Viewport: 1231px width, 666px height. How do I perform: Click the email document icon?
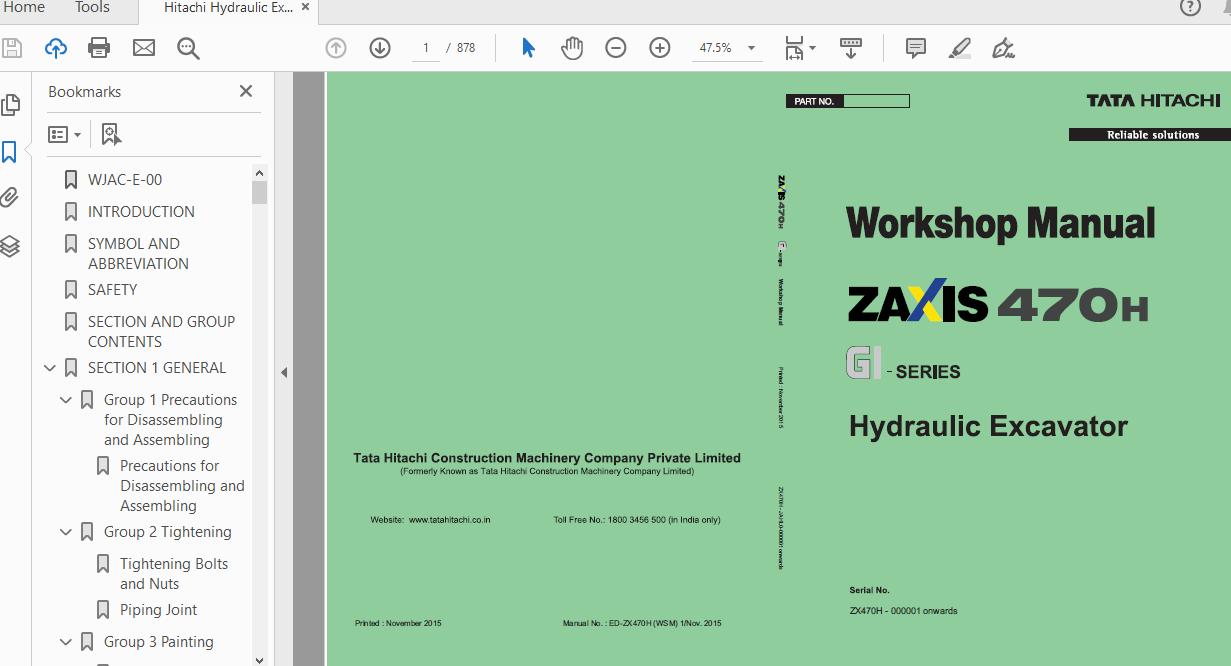tap(143, 47)
